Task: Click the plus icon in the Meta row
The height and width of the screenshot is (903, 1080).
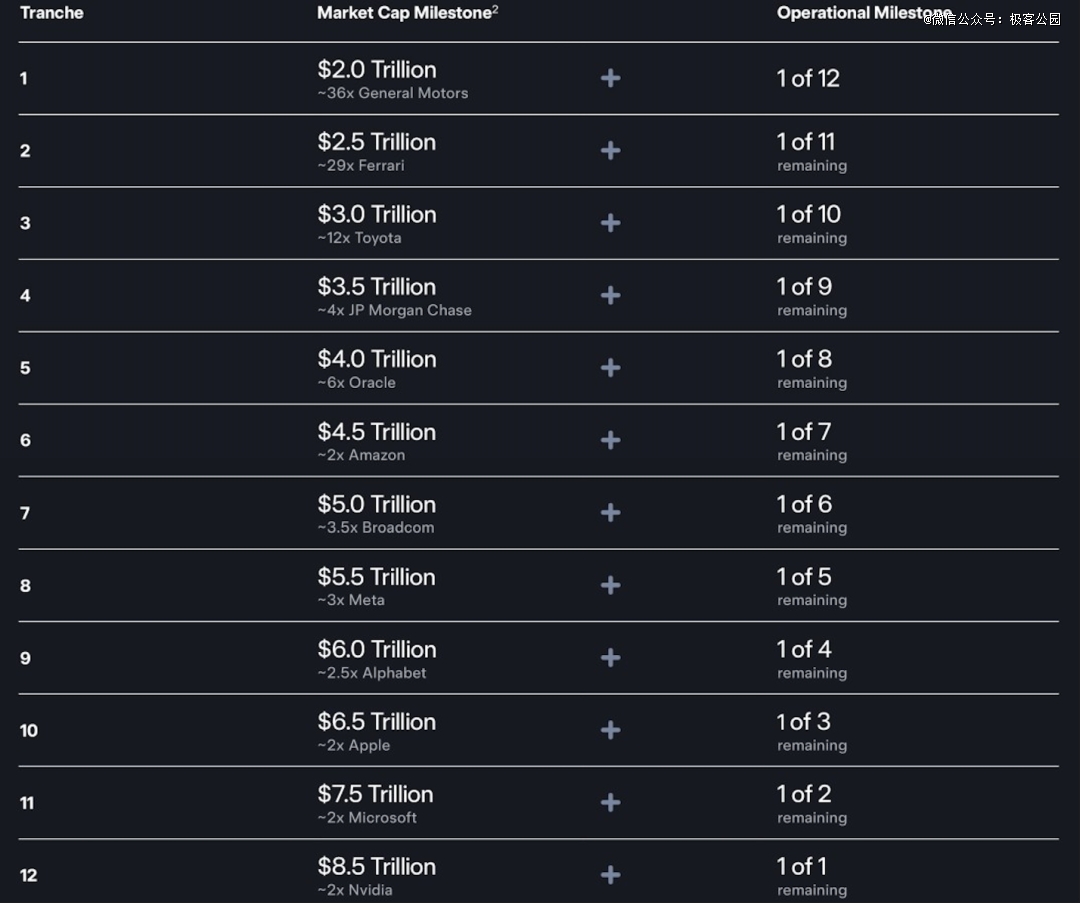Action: pos(610,585)
